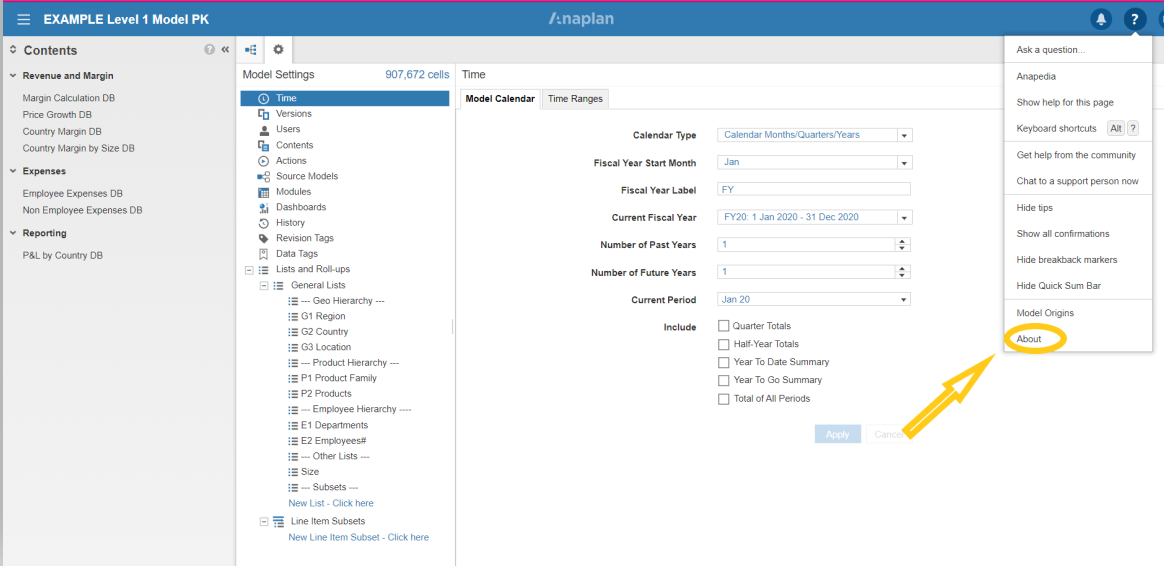Click the History clock-arrow icon
The image size is (1164, 566).
tap(264, 223)
